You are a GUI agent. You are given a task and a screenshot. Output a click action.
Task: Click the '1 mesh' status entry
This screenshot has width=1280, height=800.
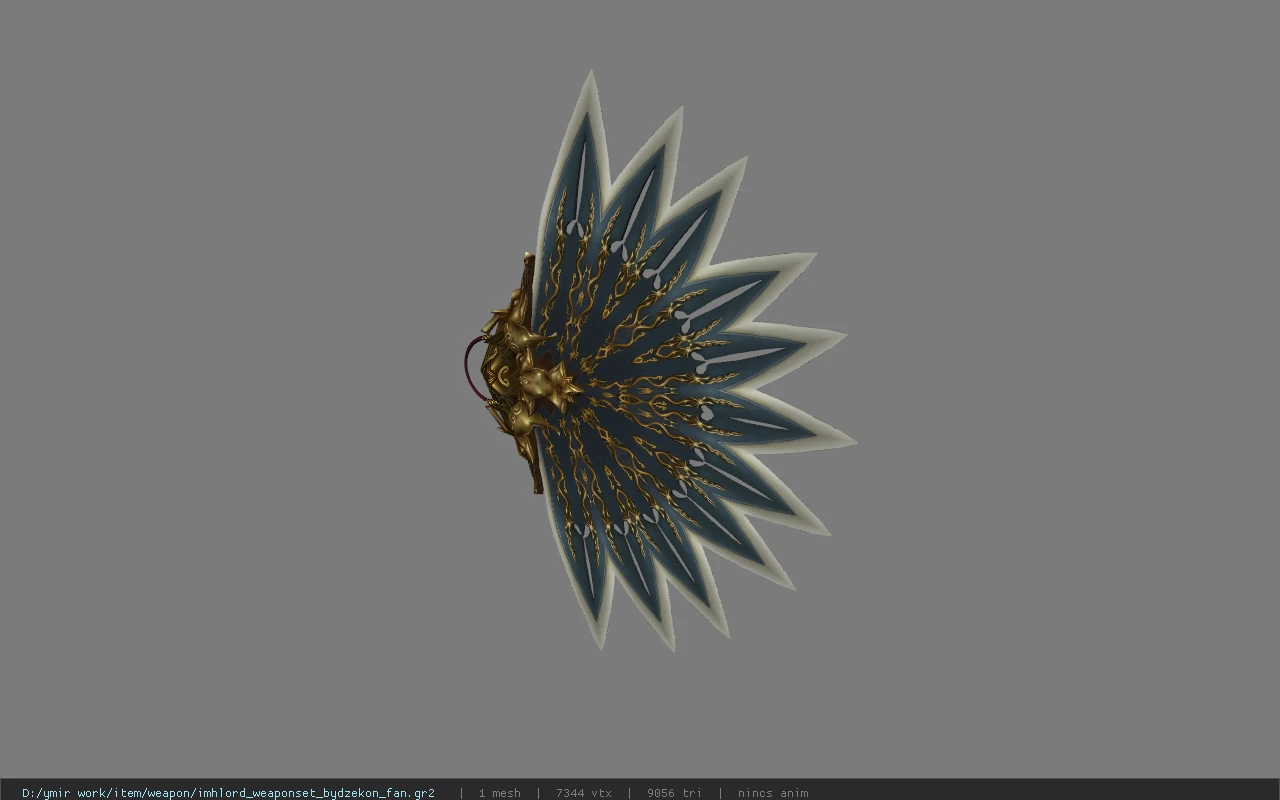point(499,793)
